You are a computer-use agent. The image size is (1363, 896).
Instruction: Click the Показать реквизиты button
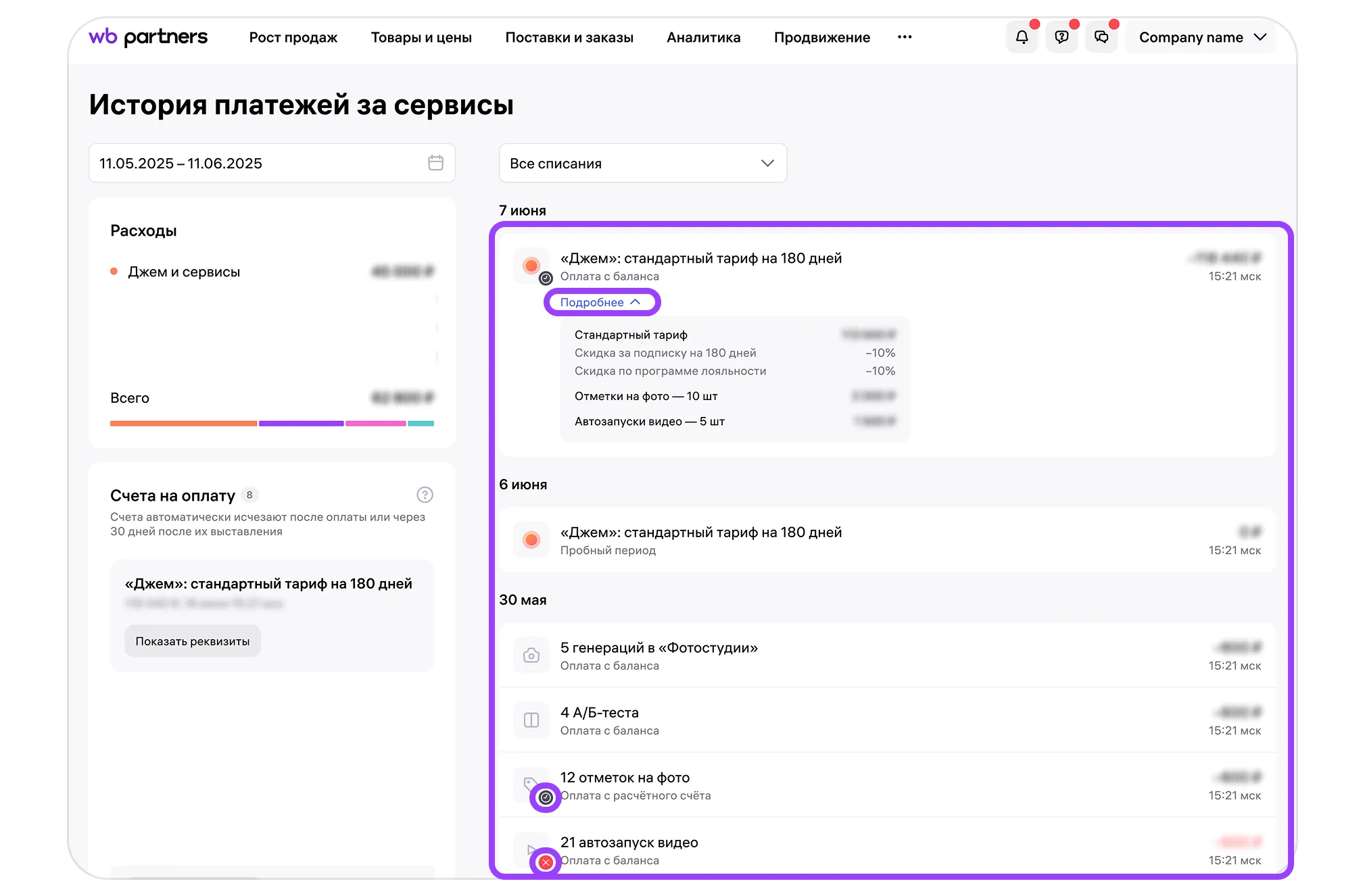193,641
